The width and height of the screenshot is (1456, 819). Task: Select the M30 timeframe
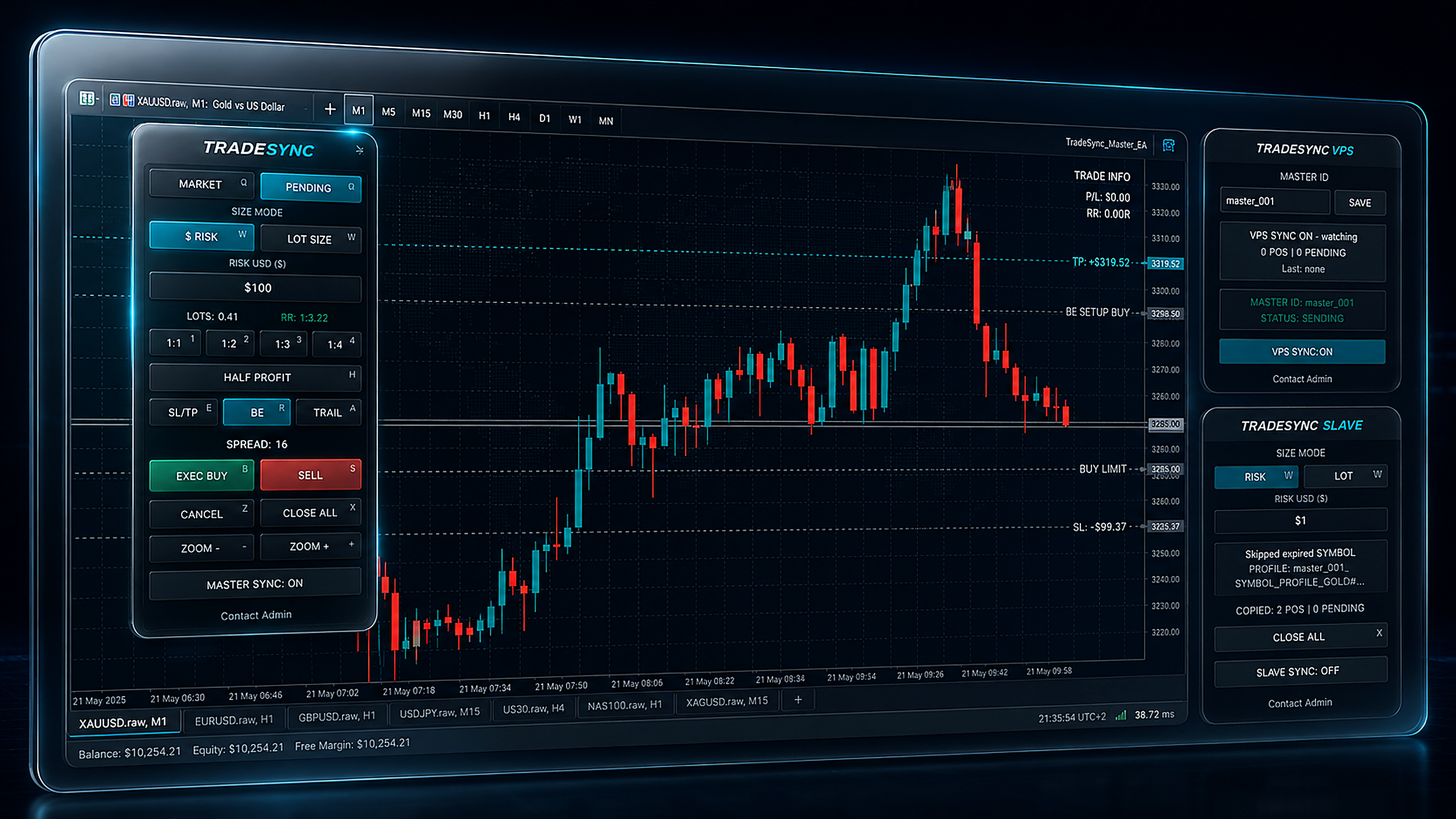pos(453,114)
